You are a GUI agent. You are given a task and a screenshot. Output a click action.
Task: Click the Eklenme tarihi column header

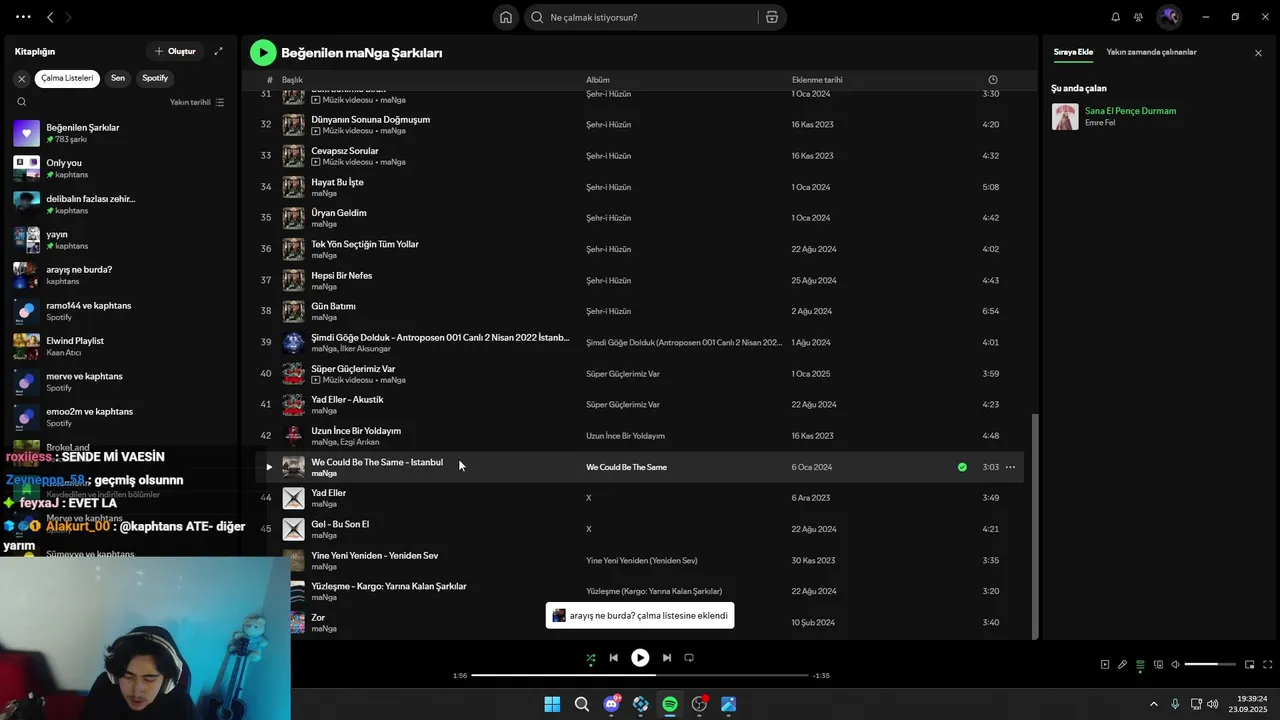pos(817,80)
